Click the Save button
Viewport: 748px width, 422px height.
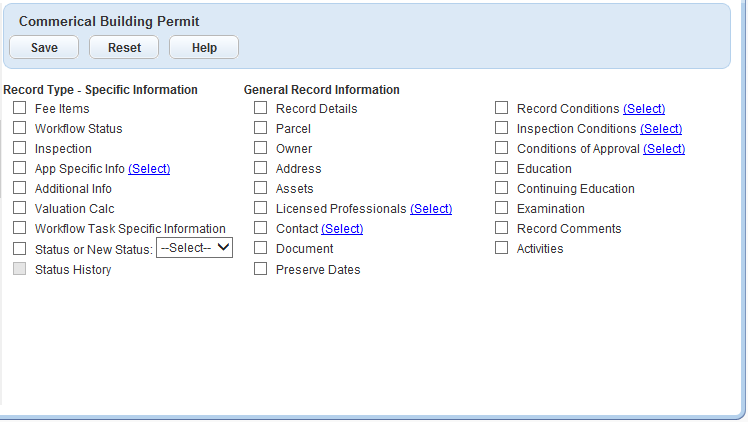point(44,47)
